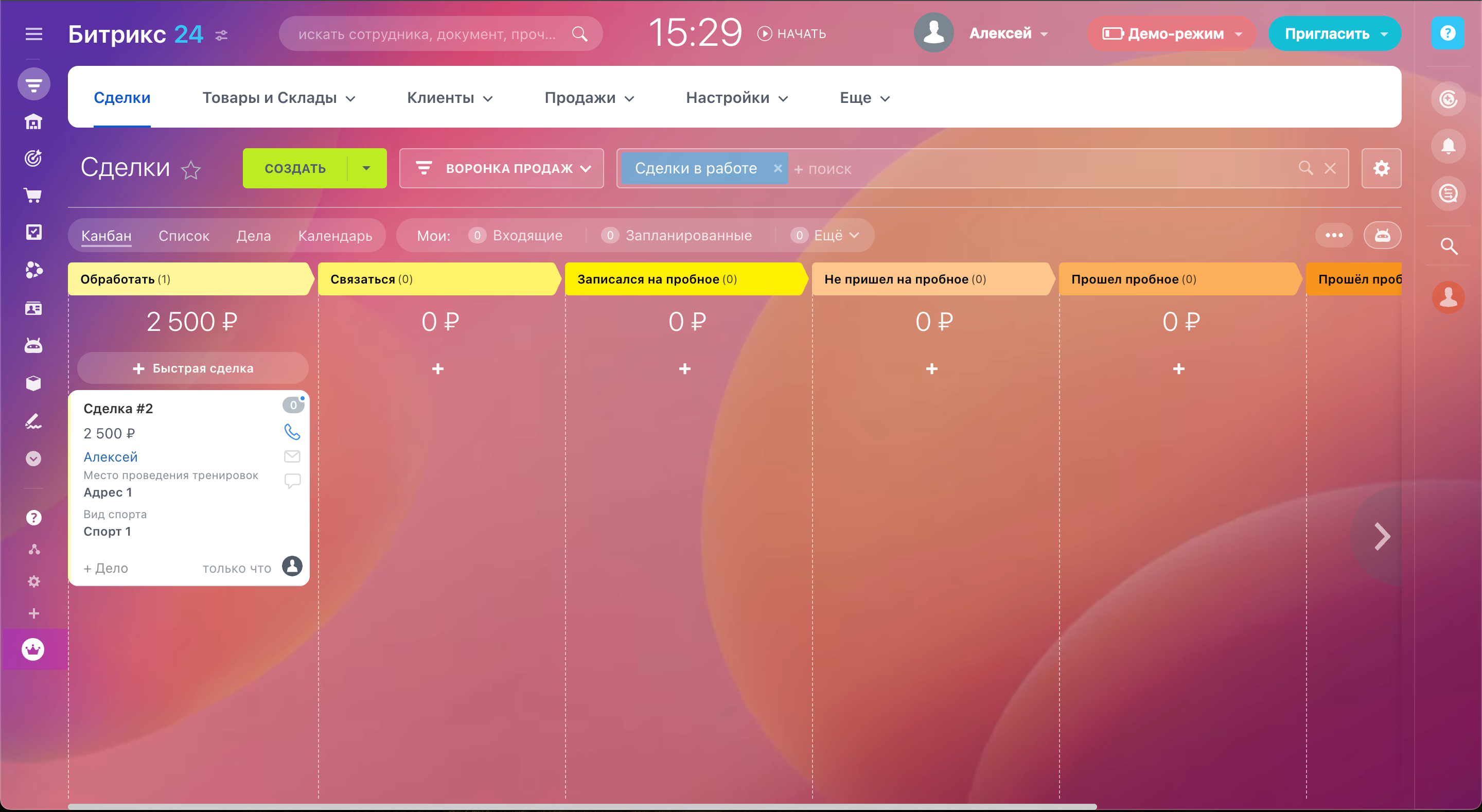Click the help question mark button top right
The width and height of the screenshot is (1482, 812).
1448,33
